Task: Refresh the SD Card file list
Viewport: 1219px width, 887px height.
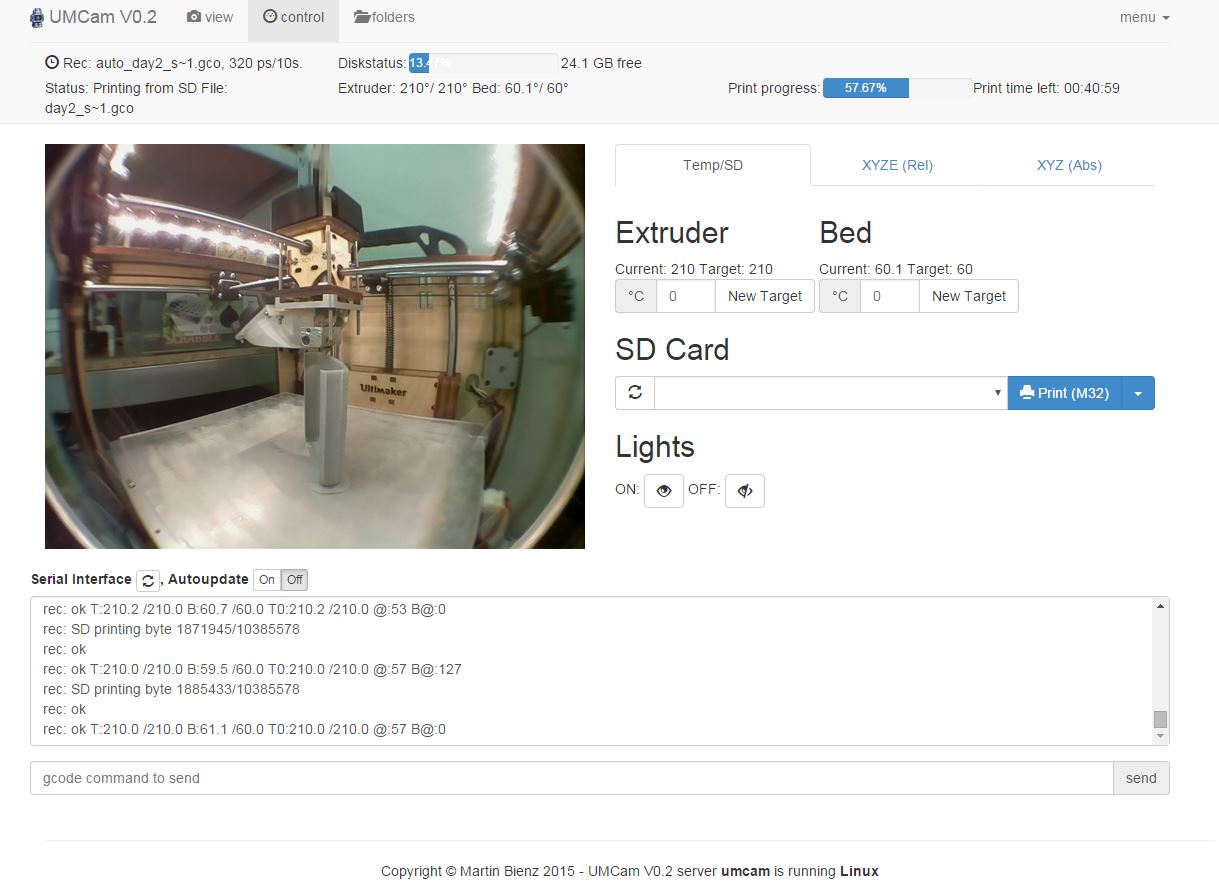Action: (x=635, y=393)
